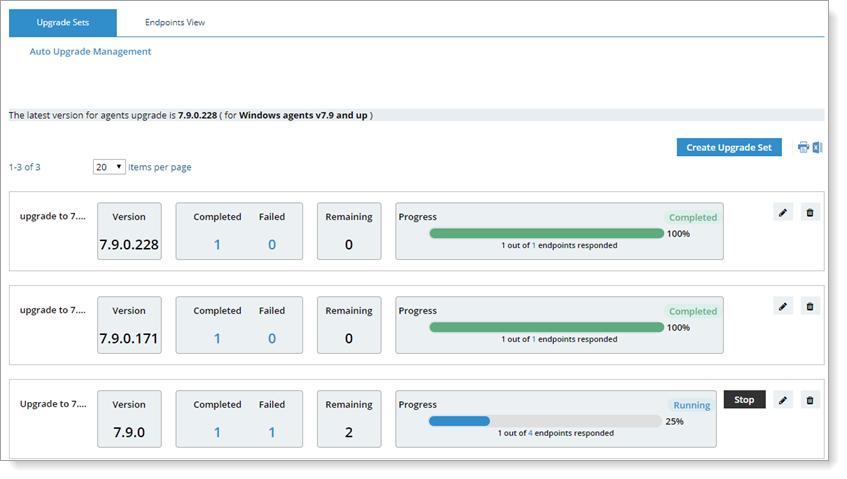This screenshot has height=479, width=847.
Task: Click the Completed count for version 7.9.0.228
Action: (217, 245)
